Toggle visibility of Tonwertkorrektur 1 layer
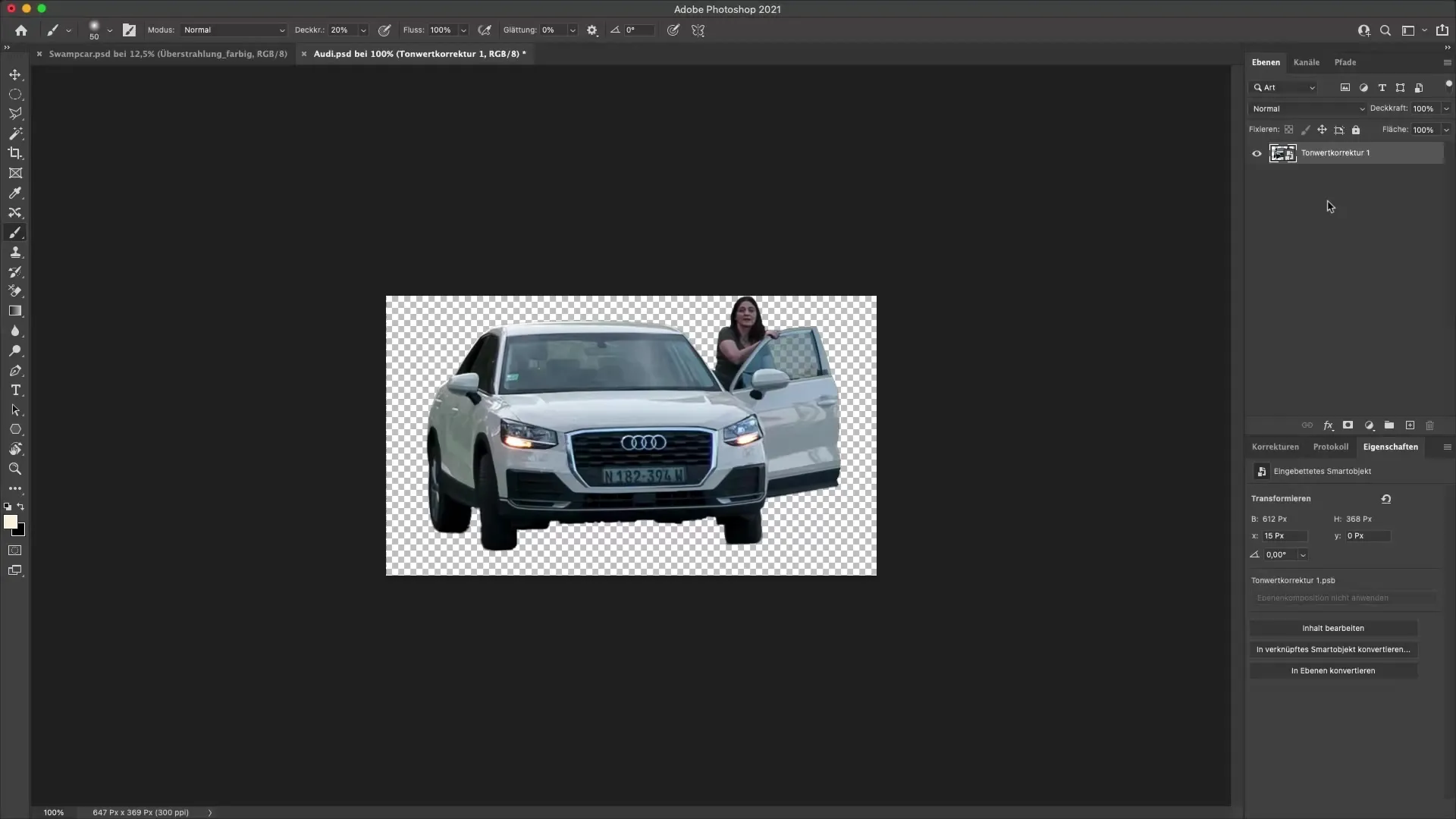 [1257, 153]
